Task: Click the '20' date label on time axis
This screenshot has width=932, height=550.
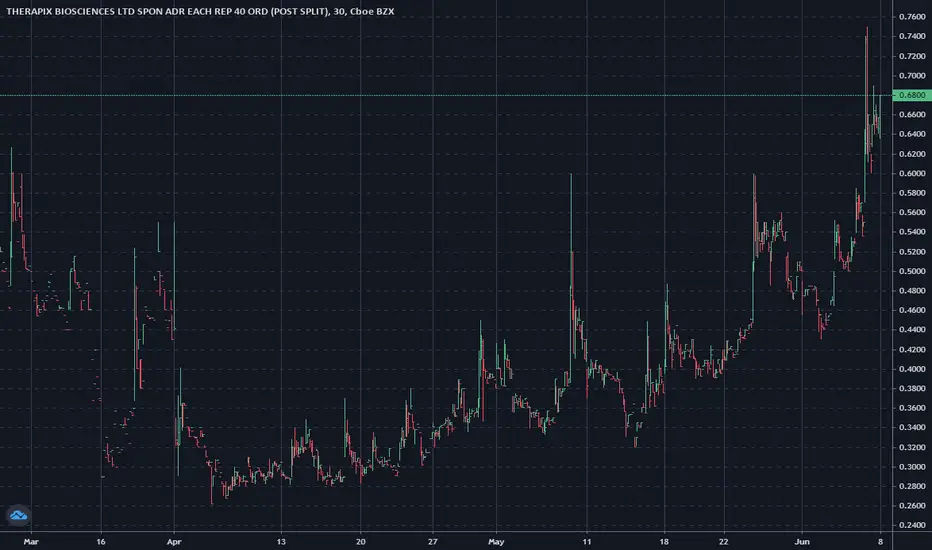Action: click(x=361, y=542)
